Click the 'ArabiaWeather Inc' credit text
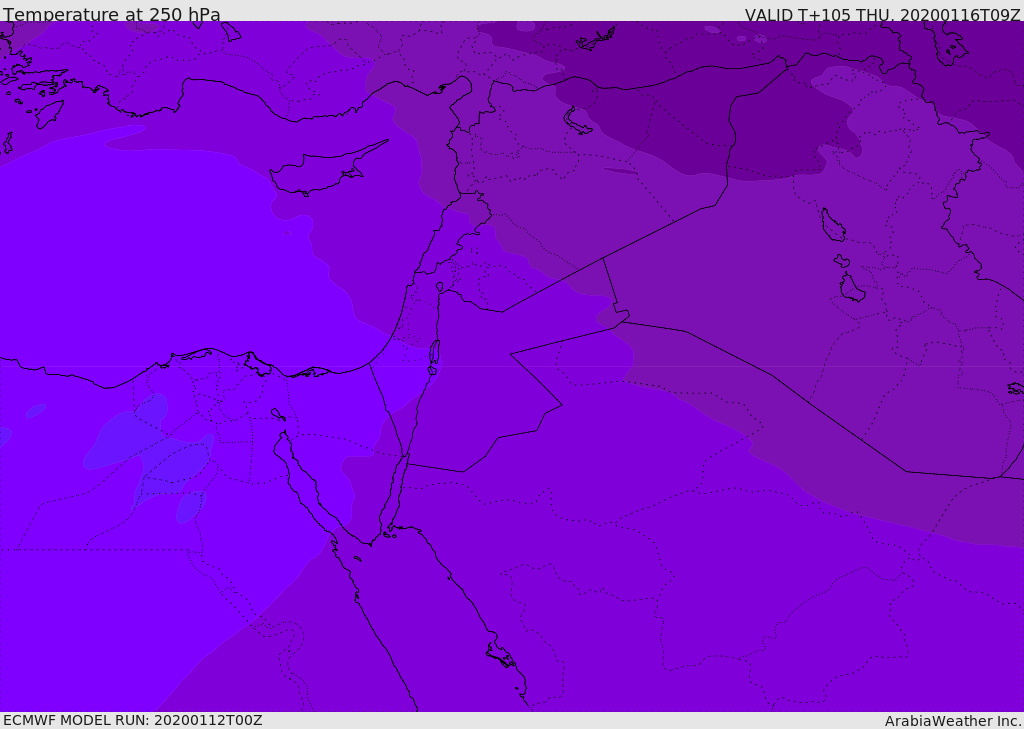Viewport: 1024px width, 729px height. click(x=953, y=721)
